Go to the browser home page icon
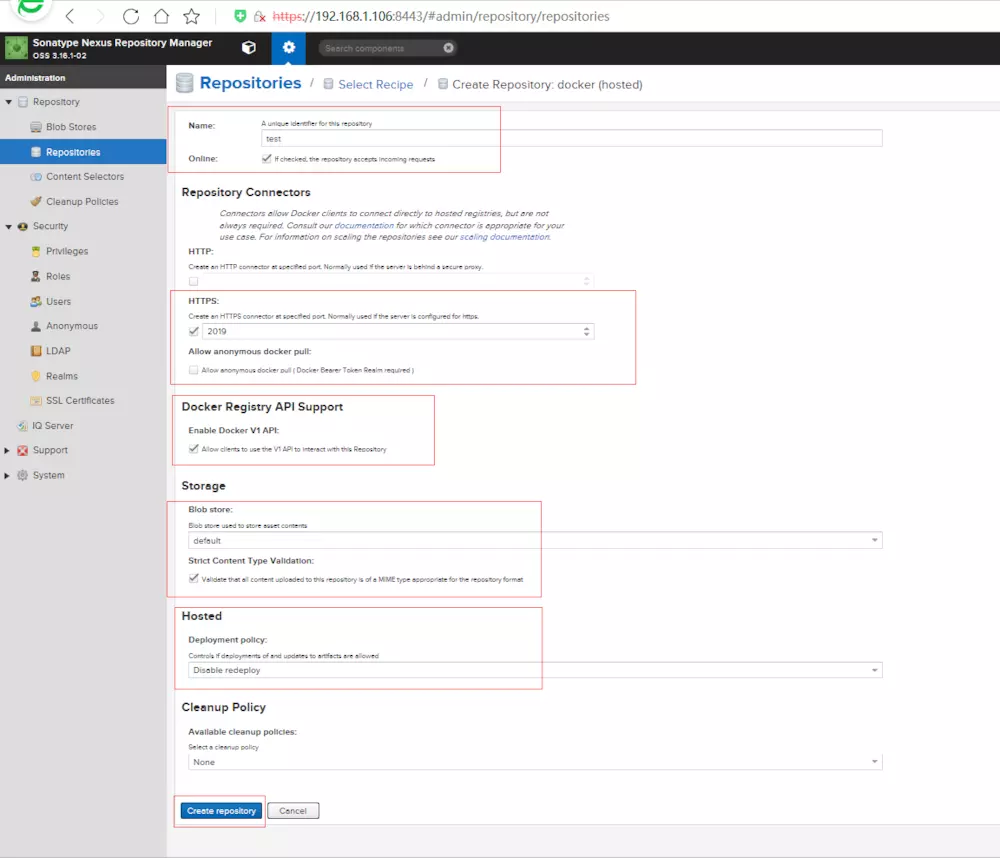 tap(161, 16)
